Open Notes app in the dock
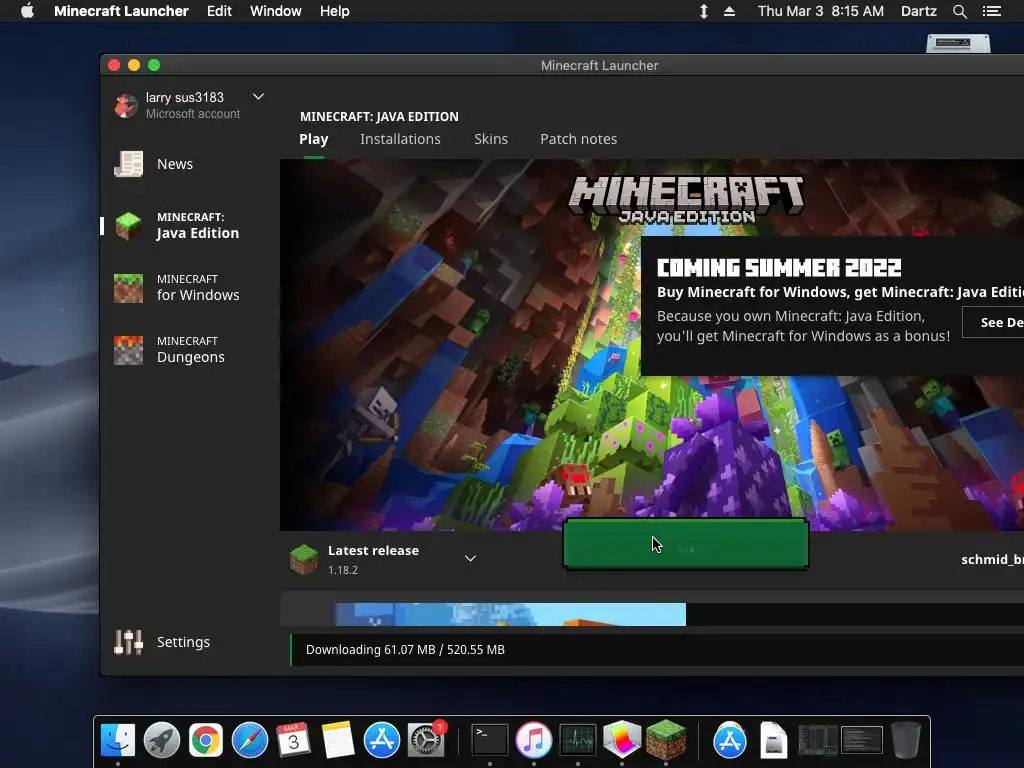This screenshot has height=768, width=1024. [x=338, y=740]
